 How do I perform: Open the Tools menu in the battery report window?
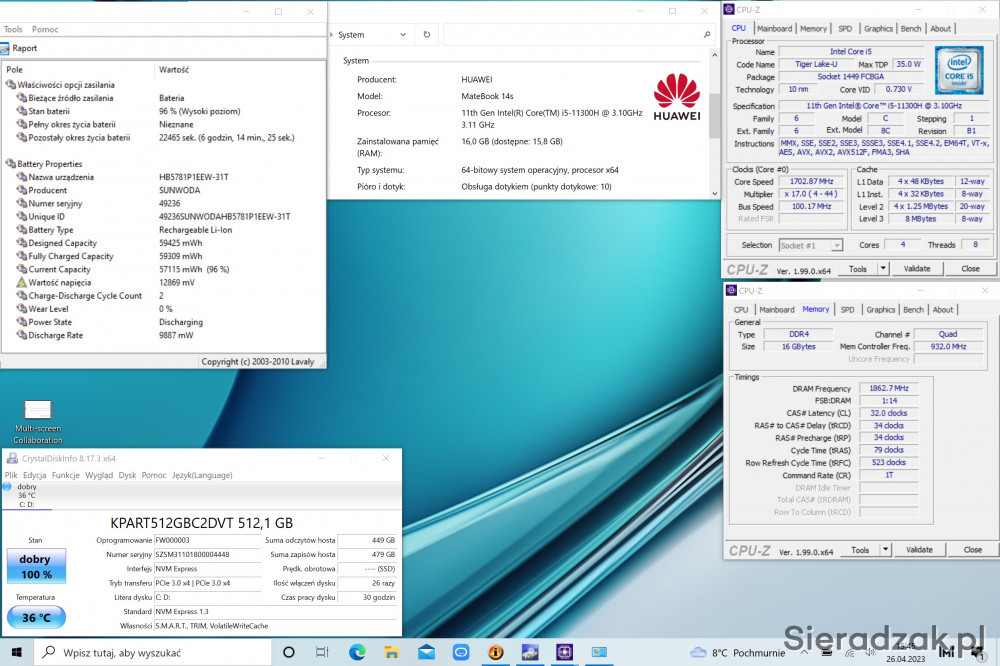[x=13, y=29]
